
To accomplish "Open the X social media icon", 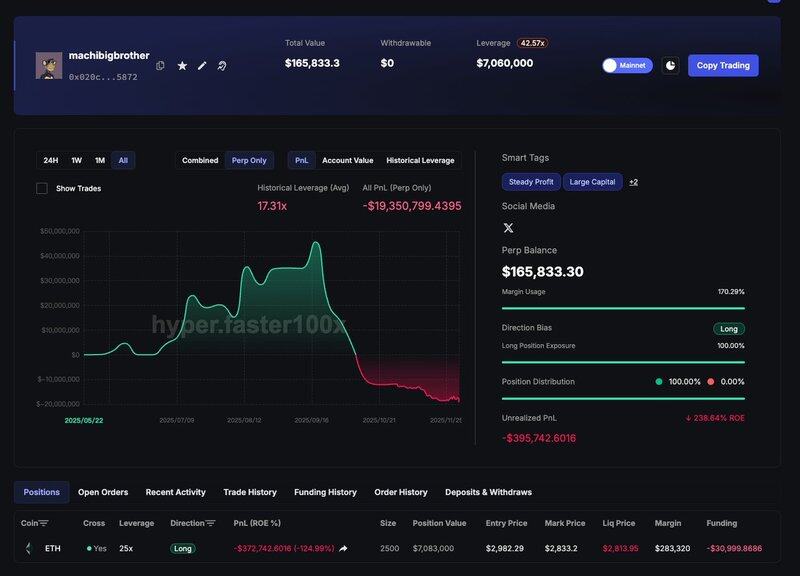I will pos(508,228).
